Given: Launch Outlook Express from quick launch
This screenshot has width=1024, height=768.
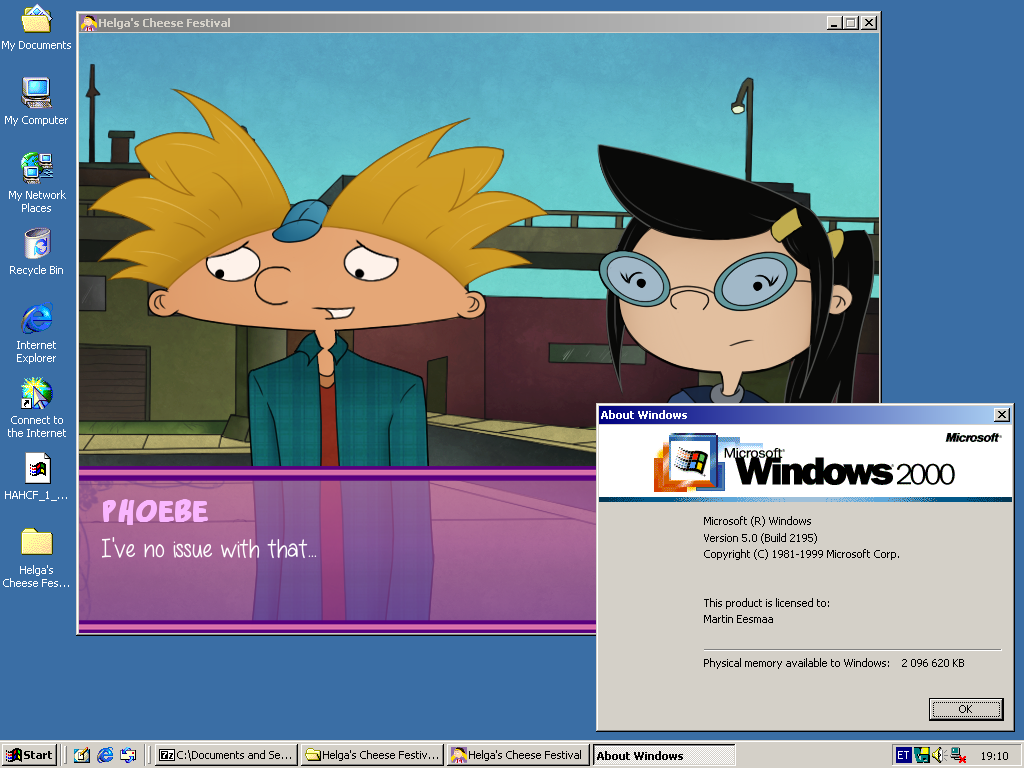Looking at the screenshot, I should [x=128, y=755].
